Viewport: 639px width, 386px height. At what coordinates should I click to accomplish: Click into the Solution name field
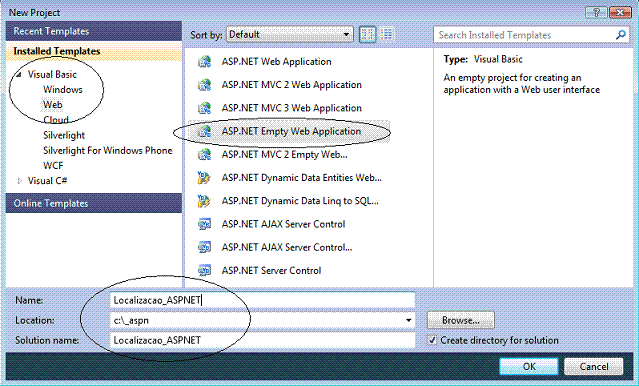pyautogui.click(x=262, y=340)
